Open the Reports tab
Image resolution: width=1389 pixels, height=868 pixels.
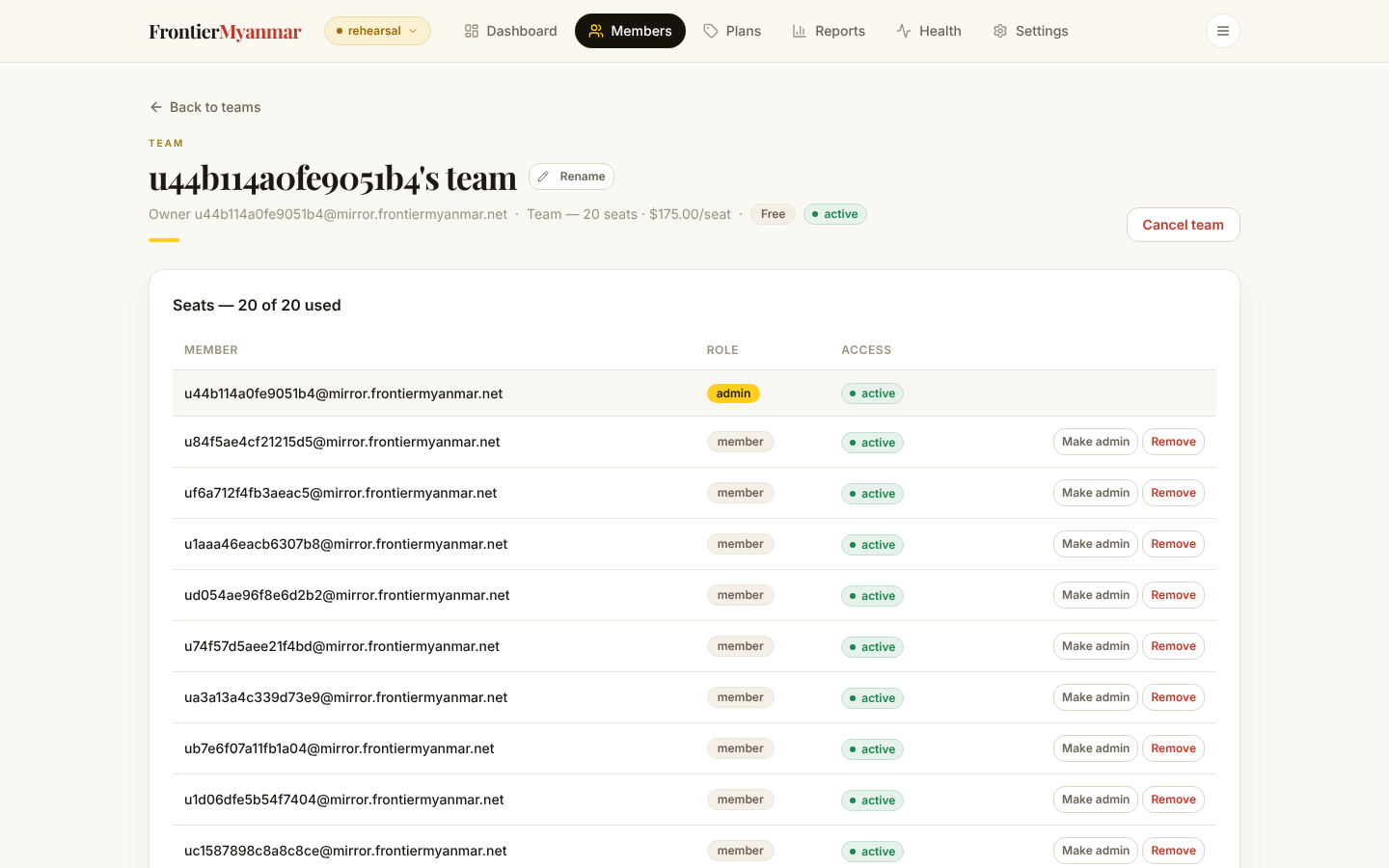(x=829, y=31)
